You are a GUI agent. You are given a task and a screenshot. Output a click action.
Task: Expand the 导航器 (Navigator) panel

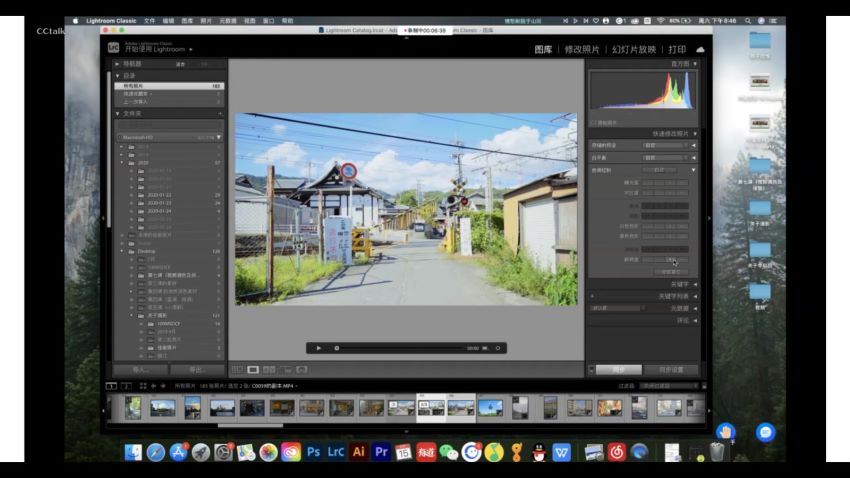(x=118, y=64)
